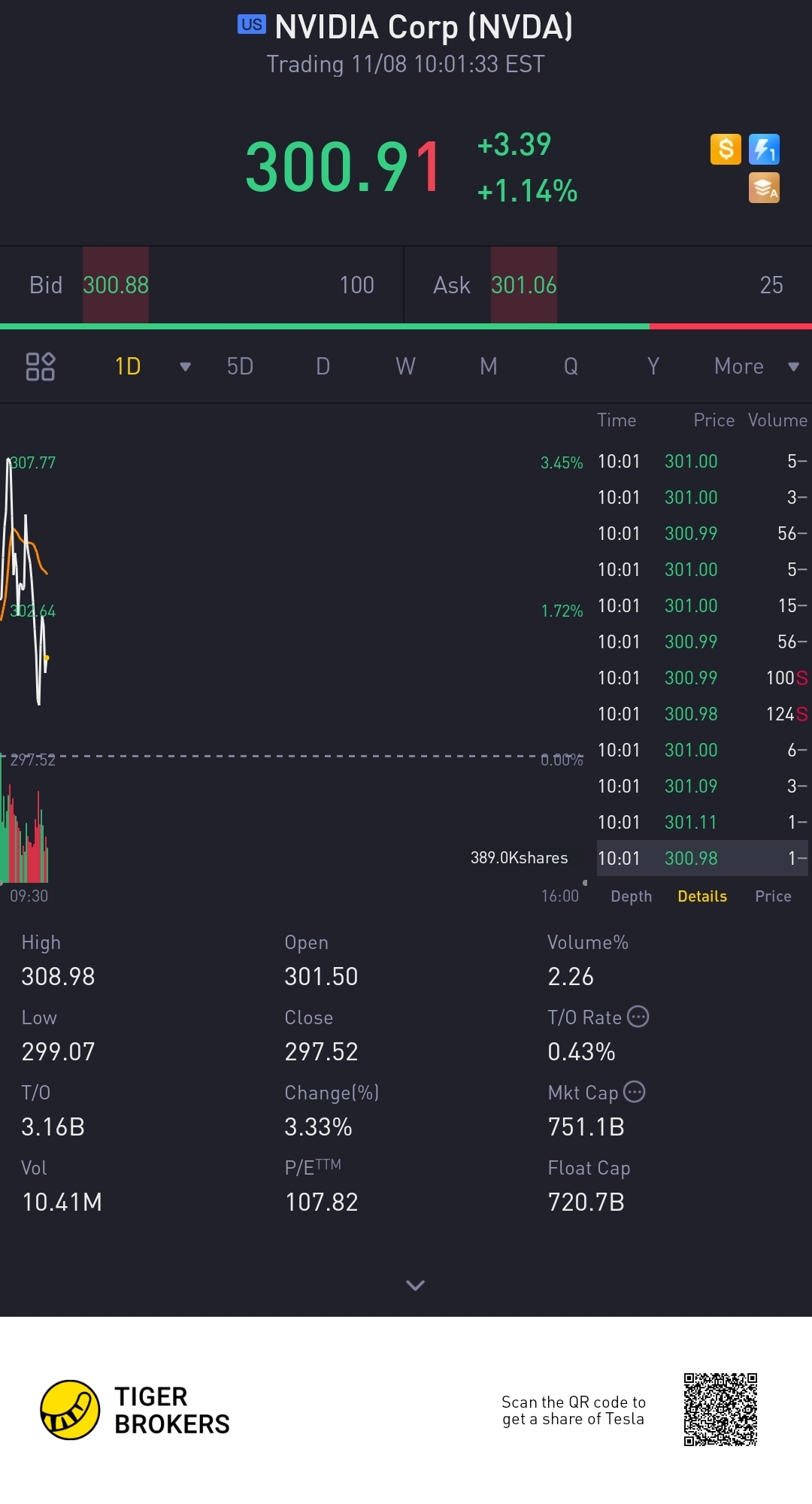812x1504 pixels.
Task: Tap the Ask size 25
Action: [771, 285]
